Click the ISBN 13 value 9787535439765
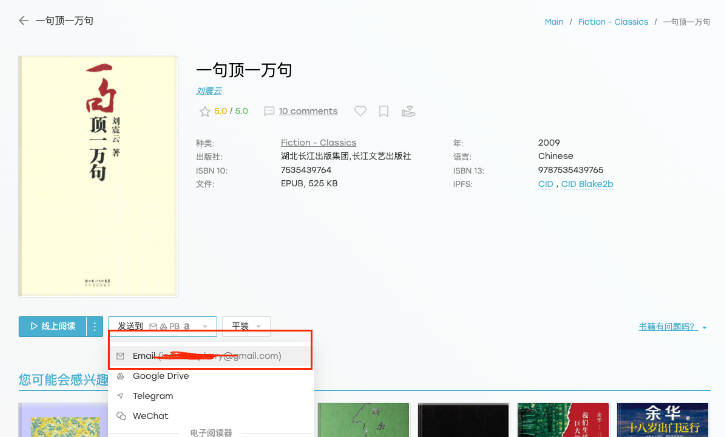The image size is (725, 437). 570,170
